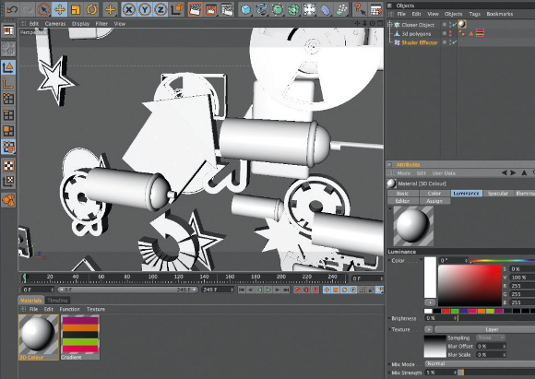
Task: Toggle Cloner Object enable checkmark
Action: (455, 25)
